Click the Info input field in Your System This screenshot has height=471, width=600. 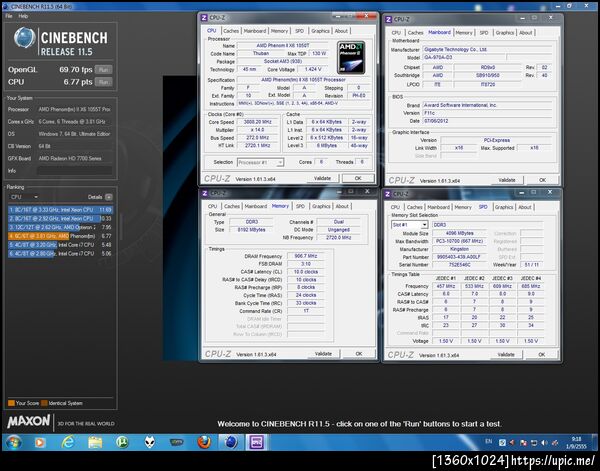75,171
